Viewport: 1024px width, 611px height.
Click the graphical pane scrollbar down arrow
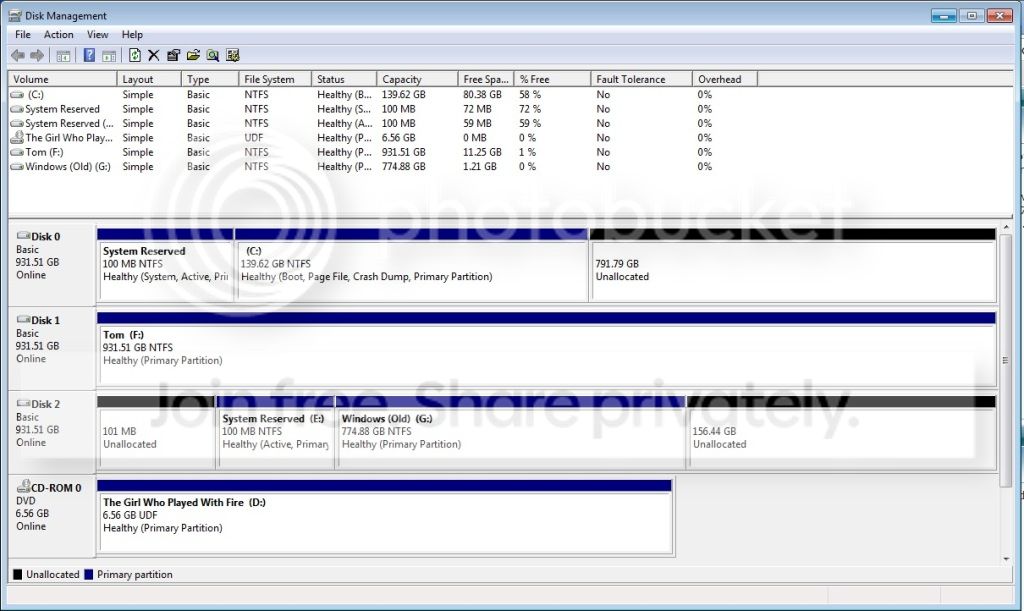coord(1006,559)
